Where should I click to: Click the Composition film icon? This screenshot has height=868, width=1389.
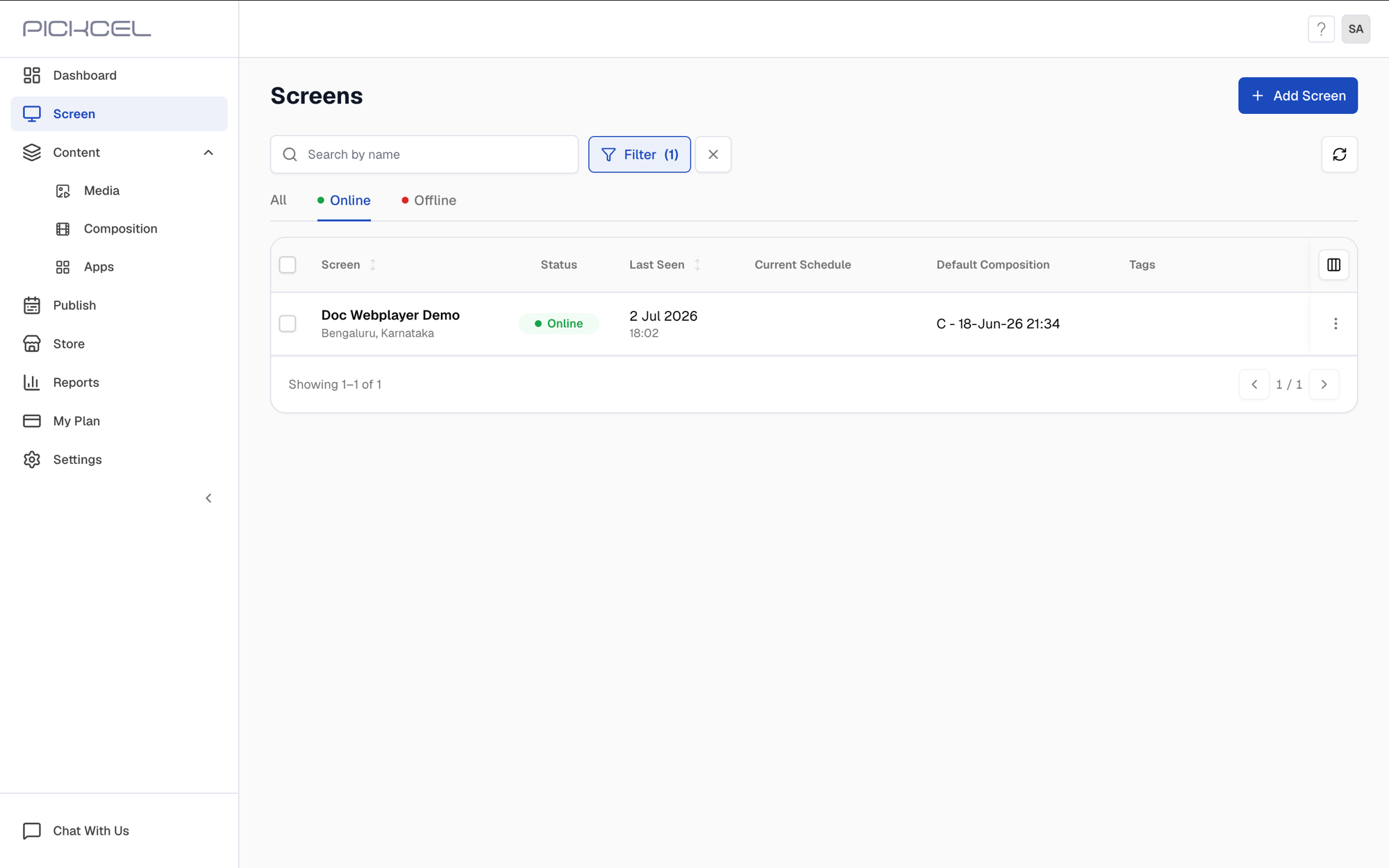(x=63, y=229)
